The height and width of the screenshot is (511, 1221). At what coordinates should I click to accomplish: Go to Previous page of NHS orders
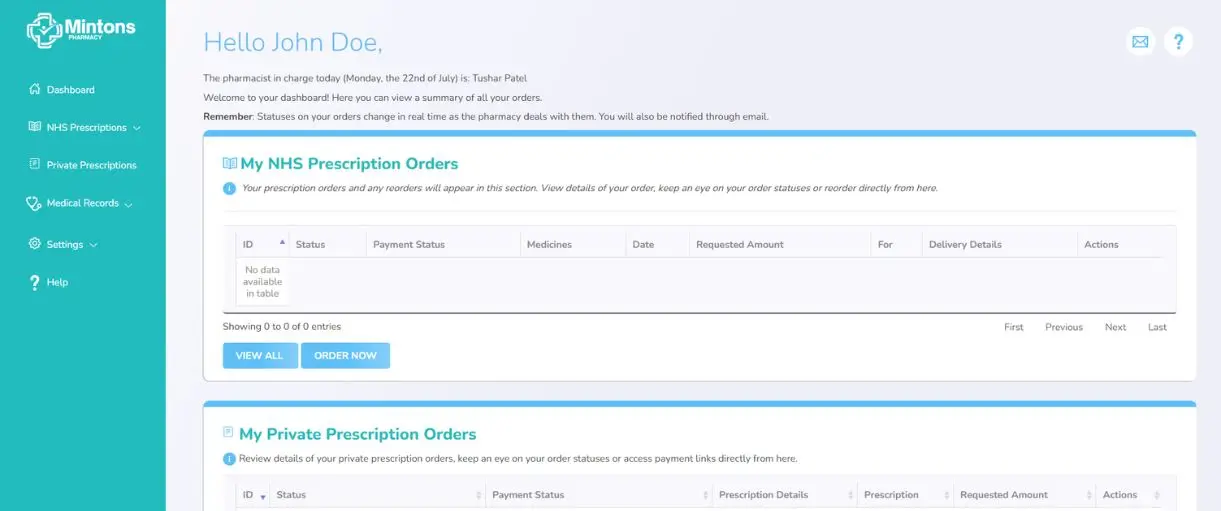coord(1064,327)
